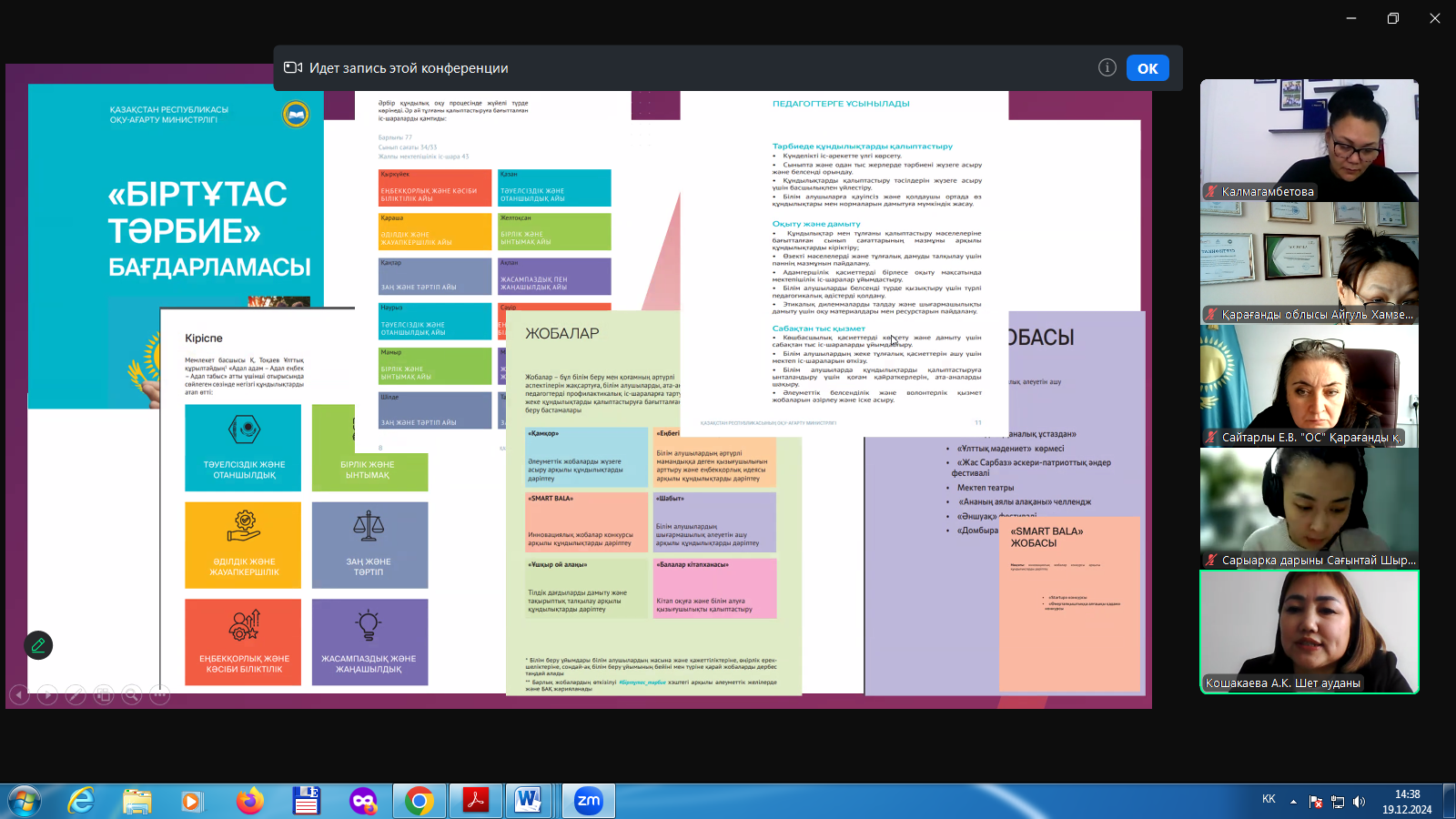Open Windows Explorer folder icon on the taskbar

[x=137, y=802]
